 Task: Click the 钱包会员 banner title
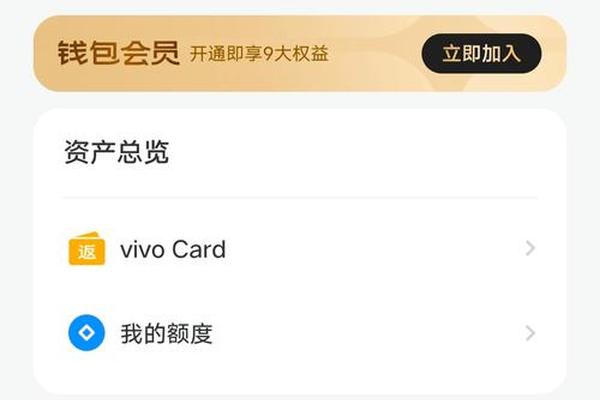pyautogui.click(x=119, y=53)
